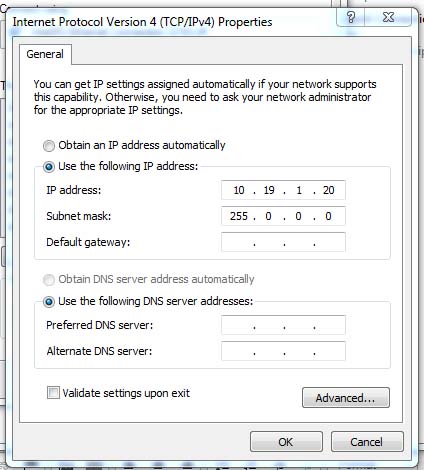The image size is (424, 470).
Task: Click the Help question mark icon
Action: [351, 17]
